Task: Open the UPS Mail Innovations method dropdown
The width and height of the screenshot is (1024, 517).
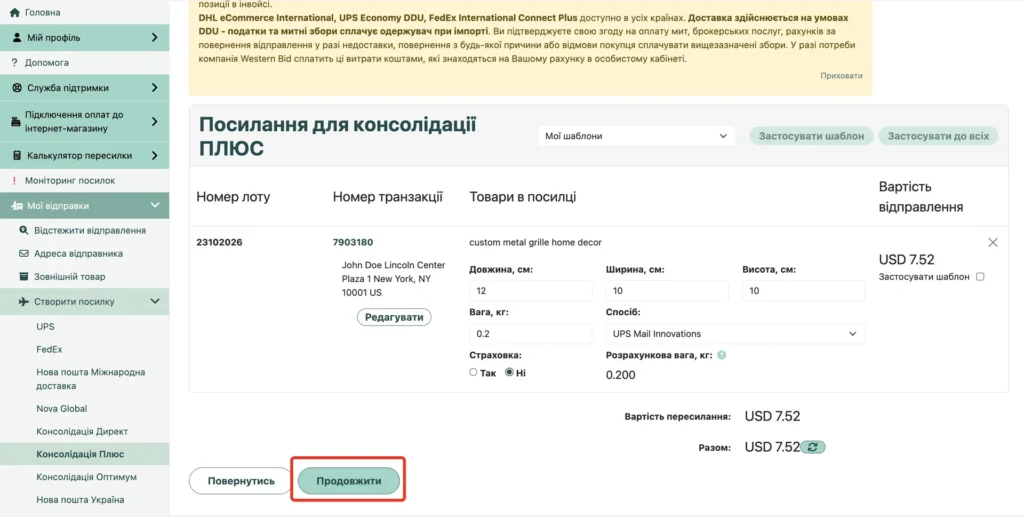Action: tap(735, 334)
